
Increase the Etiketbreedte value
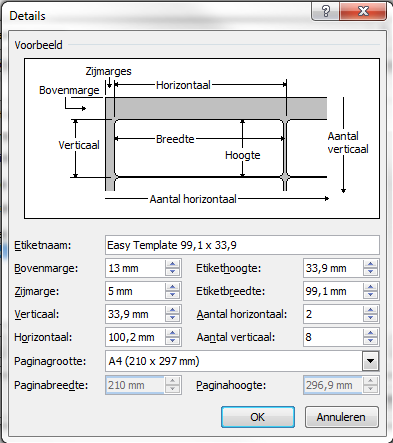[371, 287]
